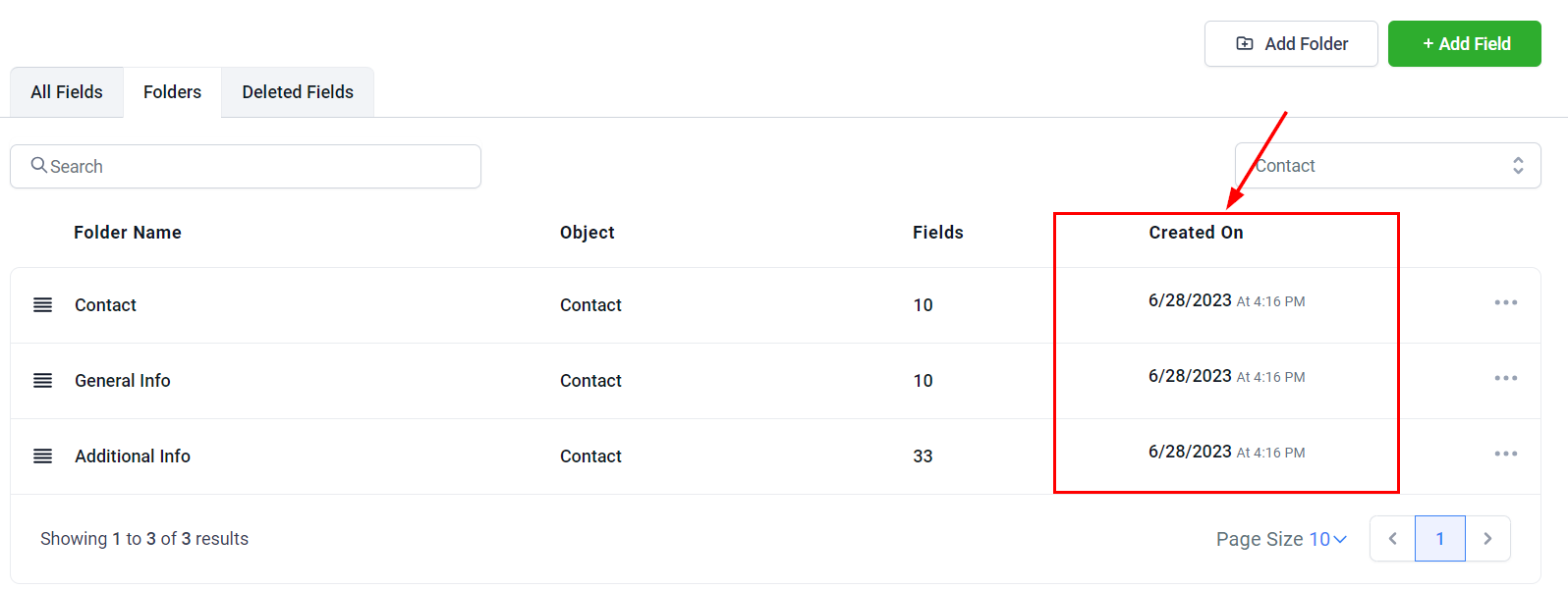Viewport: 1568px width, 590px height.
Task: Click drag handle icon for Contact folder
Action: click(x=42, y=305)
